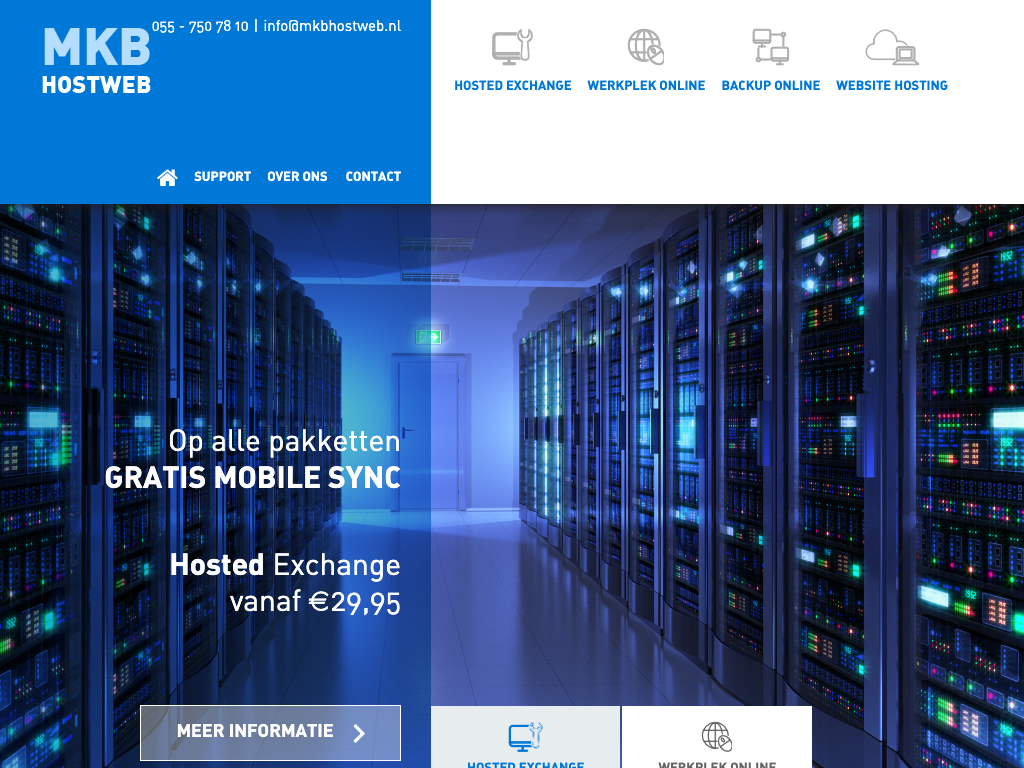The height and width of the screenshot is (768, 1024).
Task: Click the info@mkbhostweb.nl email address
Action: [x=332, y=26]
